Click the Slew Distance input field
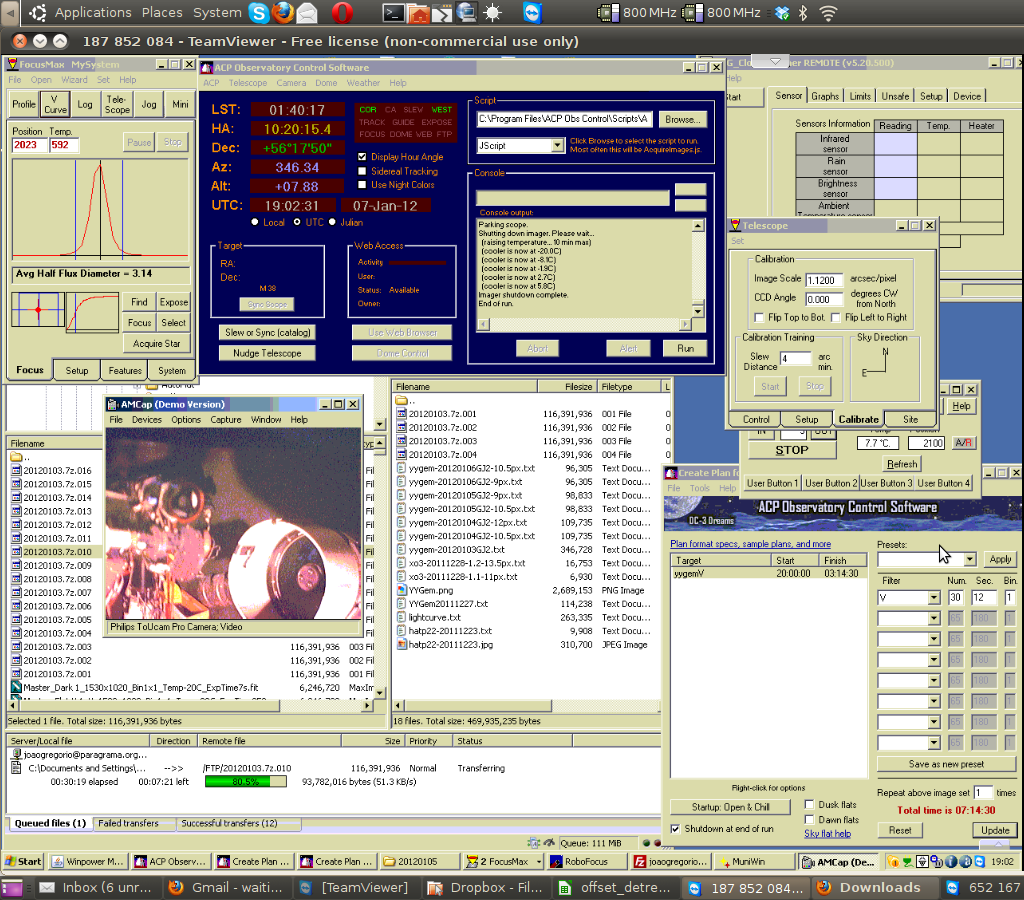Viewport: 1024px width, 900px height. point(796,358)
